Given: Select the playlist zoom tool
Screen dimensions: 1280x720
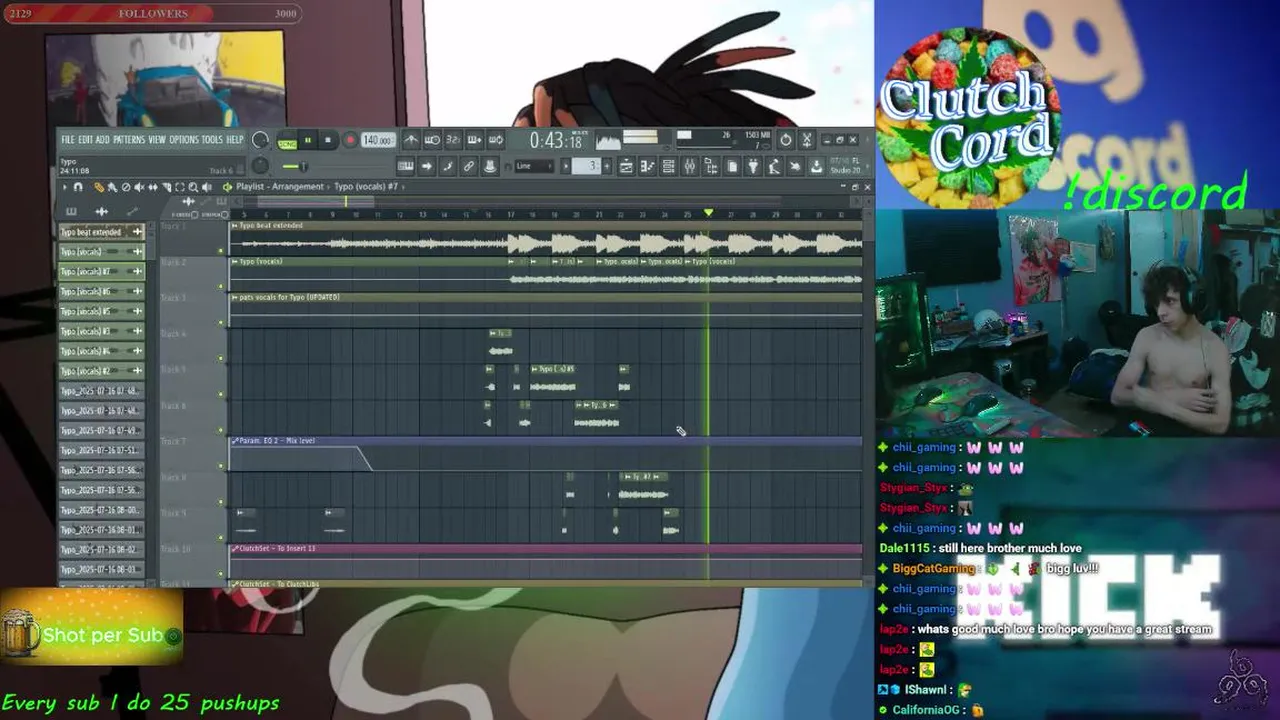Looking at the screenshot, I should (193, 187).
